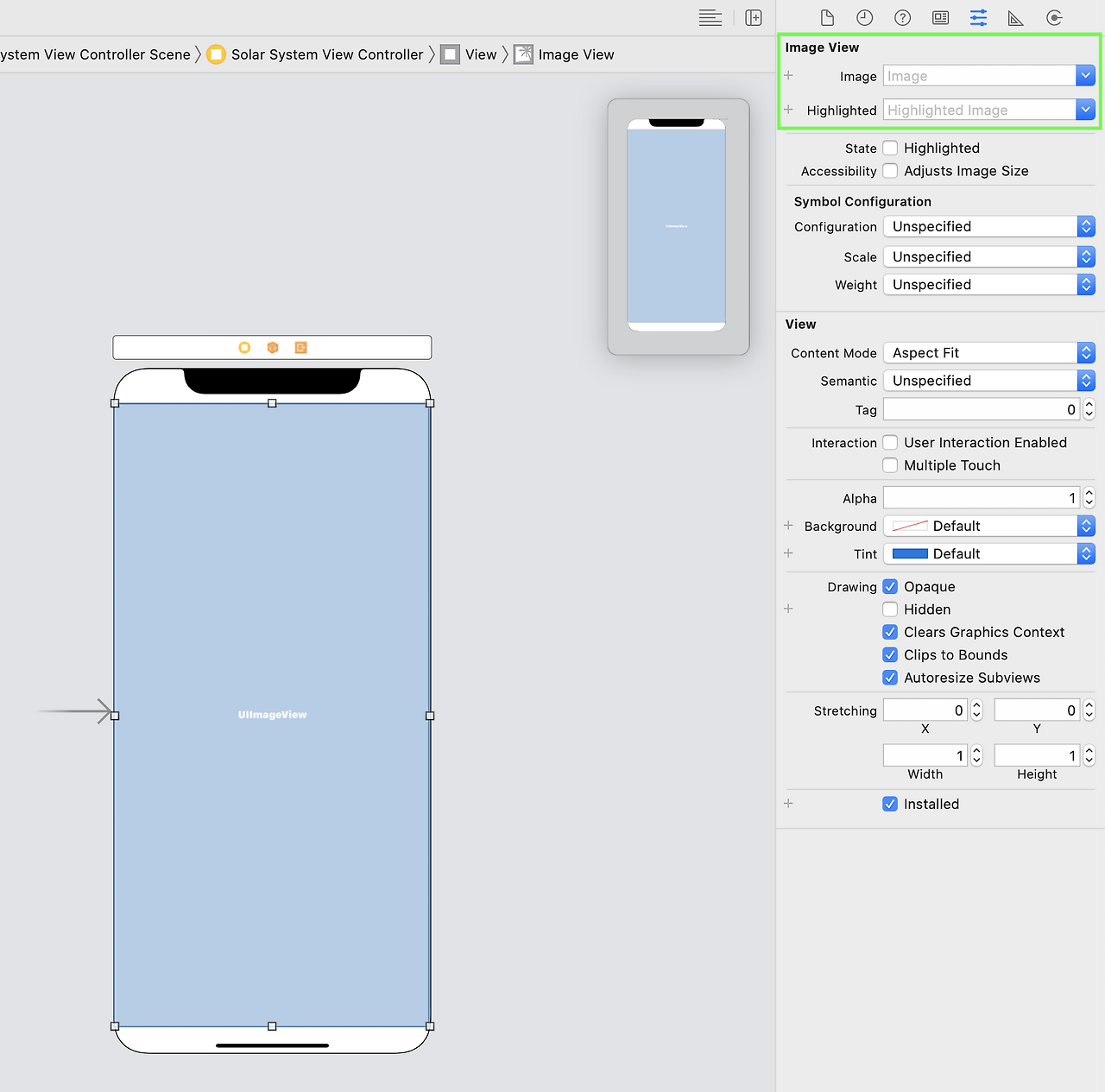Click the Stretching X stepper

tap(977, 710)
